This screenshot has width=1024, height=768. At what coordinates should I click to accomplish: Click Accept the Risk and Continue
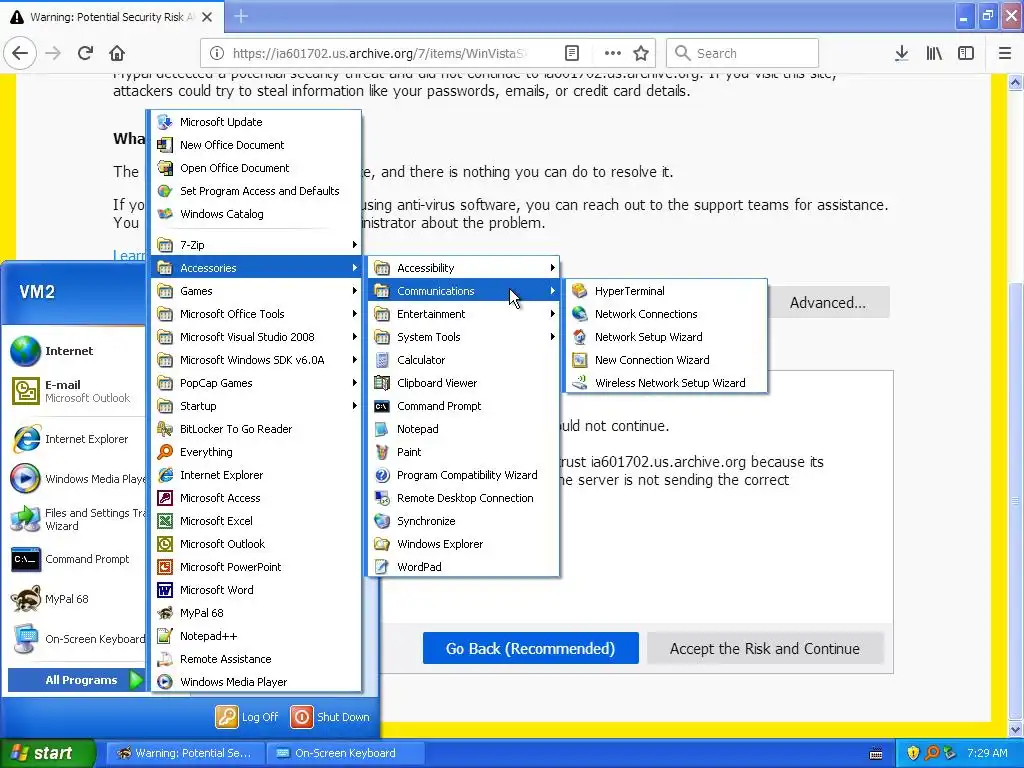(x=765, y=648)
